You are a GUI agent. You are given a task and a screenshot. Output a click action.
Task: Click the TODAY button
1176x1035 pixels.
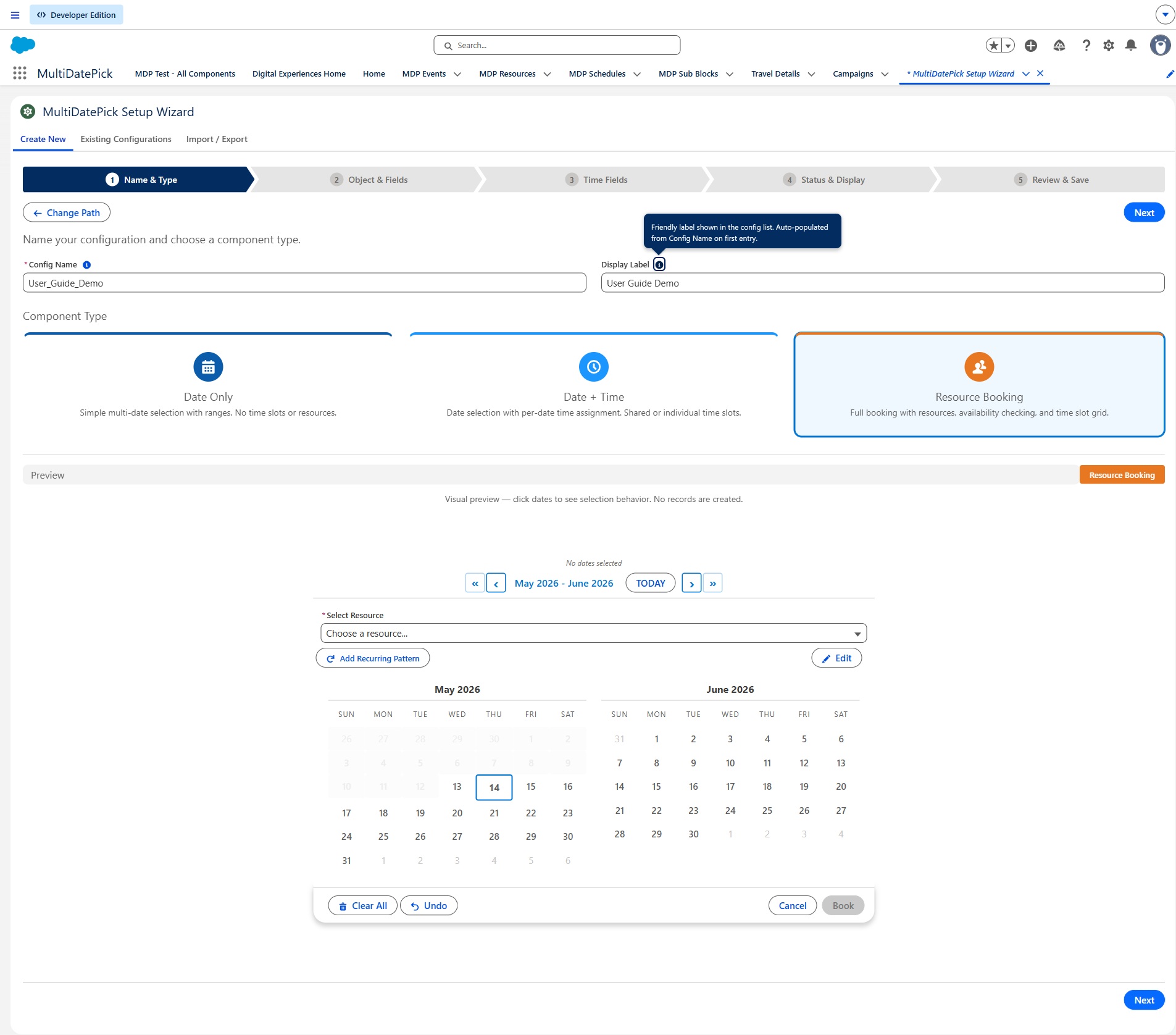coord(651,583)
